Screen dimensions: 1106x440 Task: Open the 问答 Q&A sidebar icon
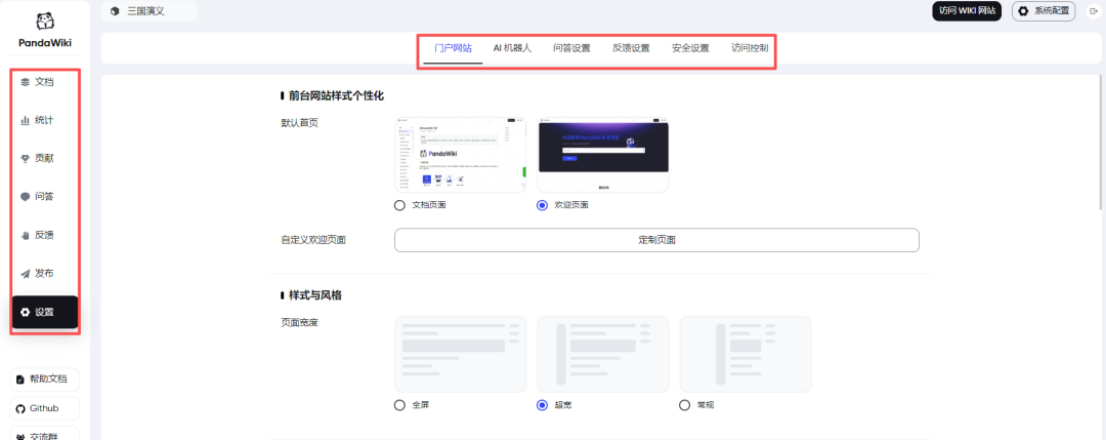[25, 197]
